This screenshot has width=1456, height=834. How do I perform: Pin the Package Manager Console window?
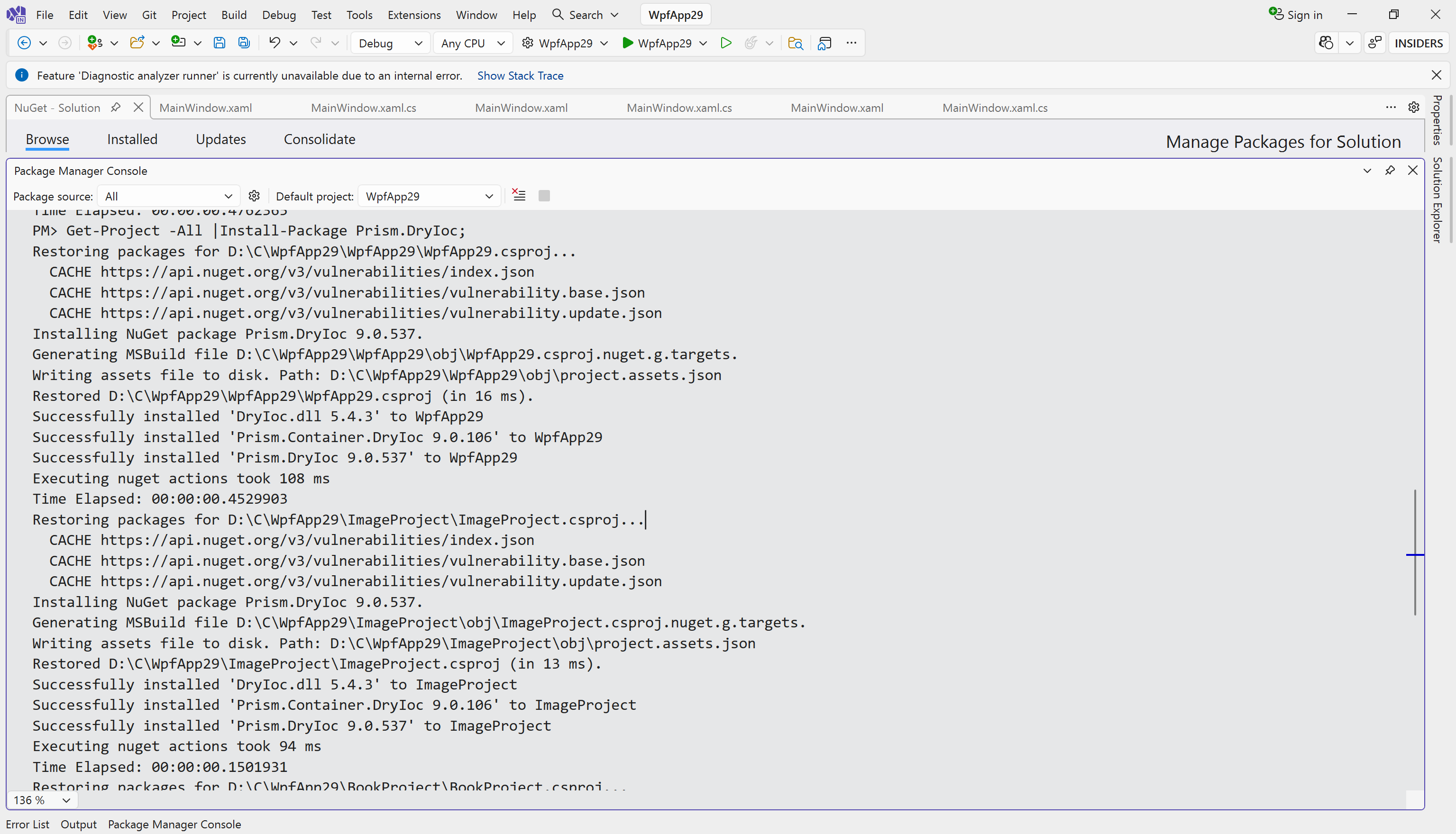(1390, 171)
